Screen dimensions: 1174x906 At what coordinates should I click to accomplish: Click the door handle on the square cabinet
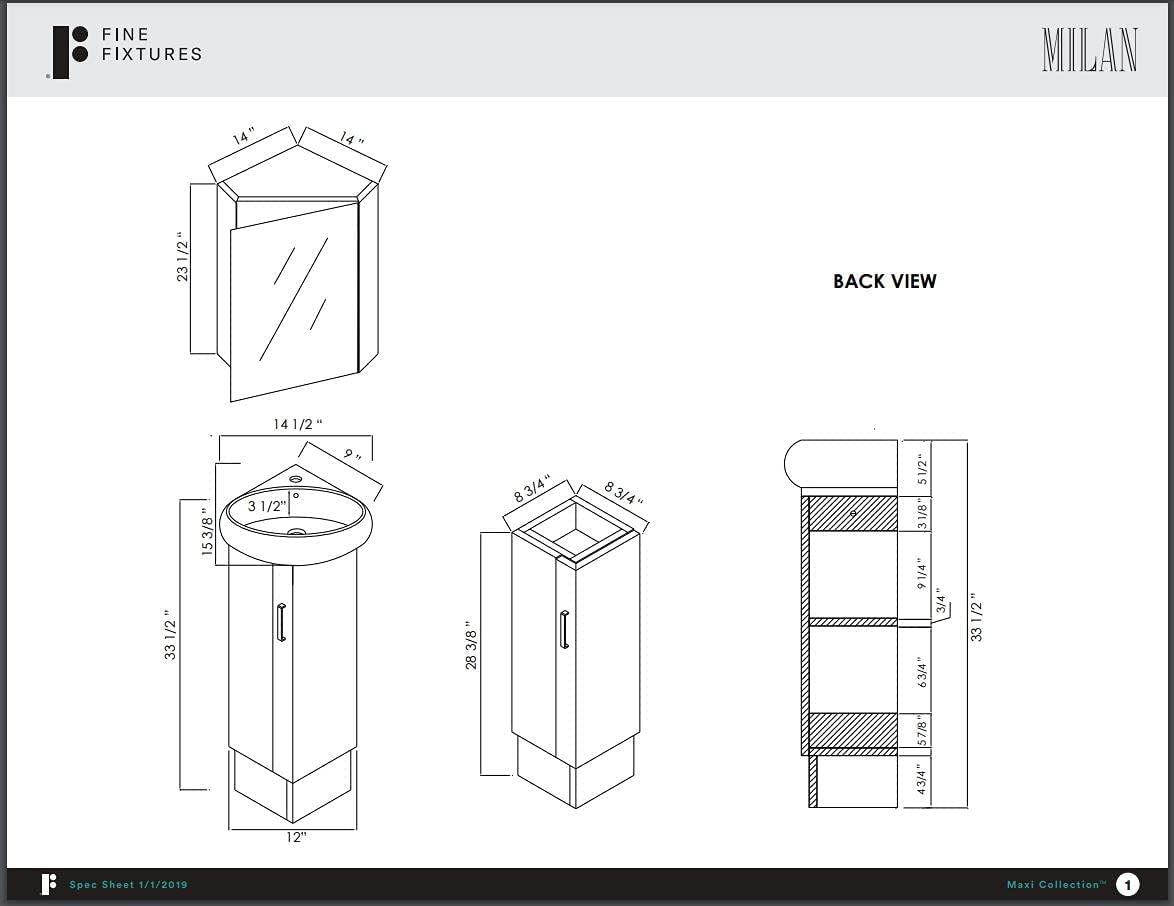[x=564, y=630]
